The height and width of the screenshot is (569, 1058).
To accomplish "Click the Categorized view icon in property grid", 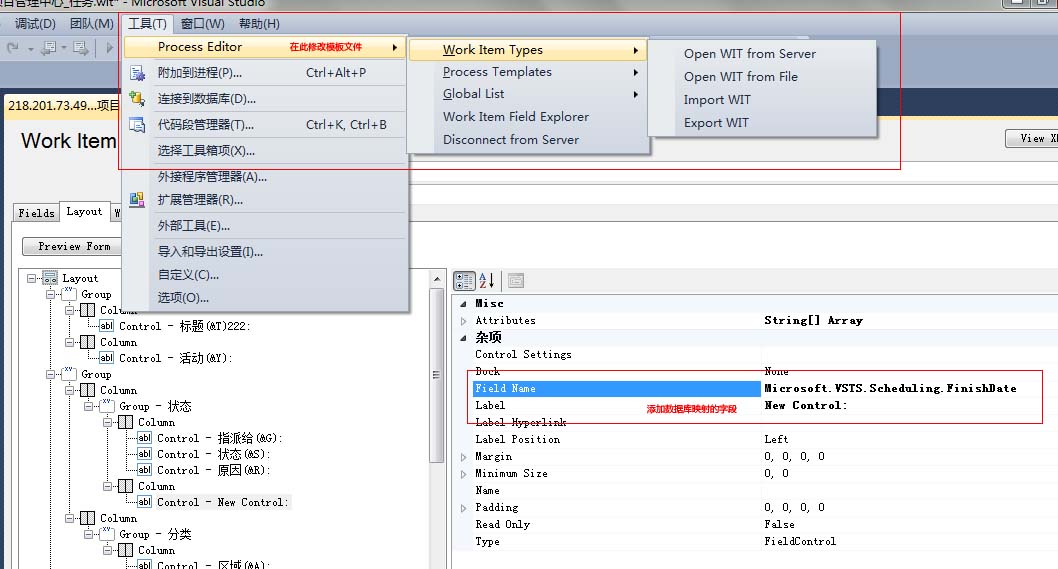I will click(464, 281).
